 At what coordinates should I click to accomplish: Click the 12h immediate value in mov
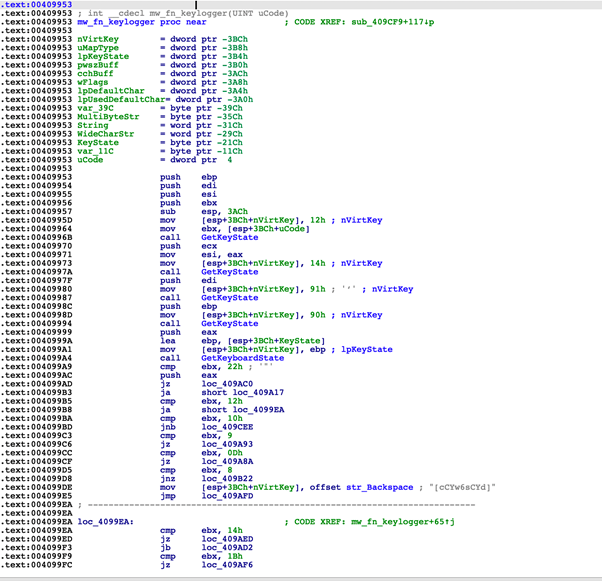pos(318,220)
